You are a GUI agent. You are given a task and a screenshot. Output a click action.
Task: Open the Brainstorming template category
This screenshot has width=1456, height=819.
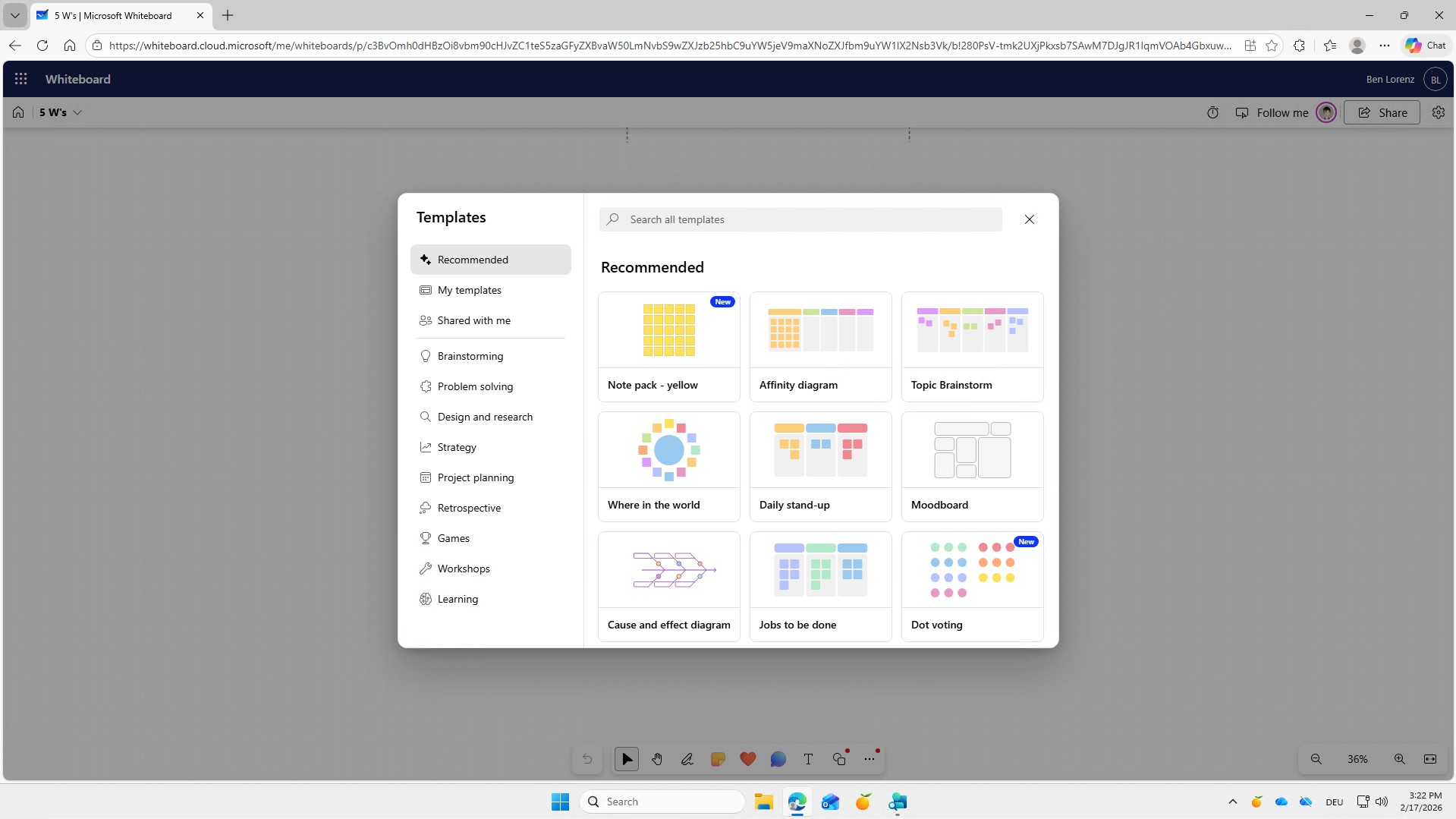click(x=470, y=356)
